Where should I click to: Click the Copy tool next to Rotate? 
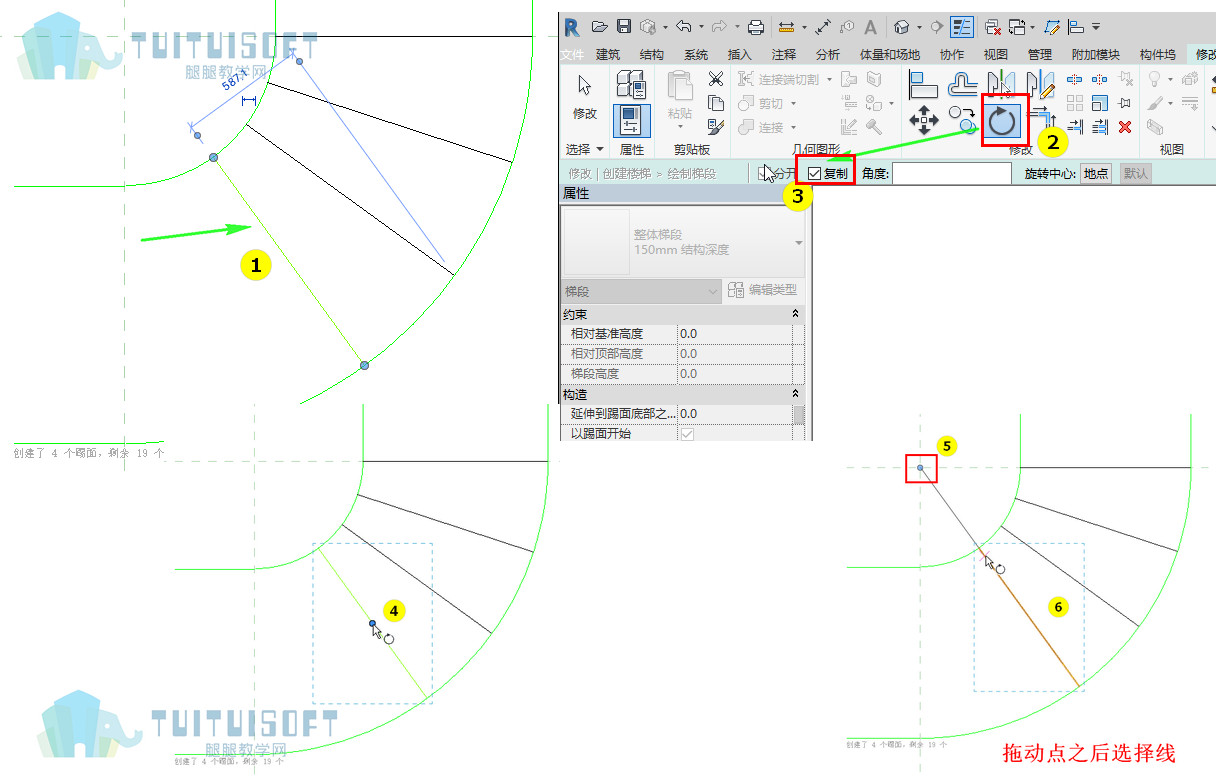pyautogui.click(x=962, y=121)
